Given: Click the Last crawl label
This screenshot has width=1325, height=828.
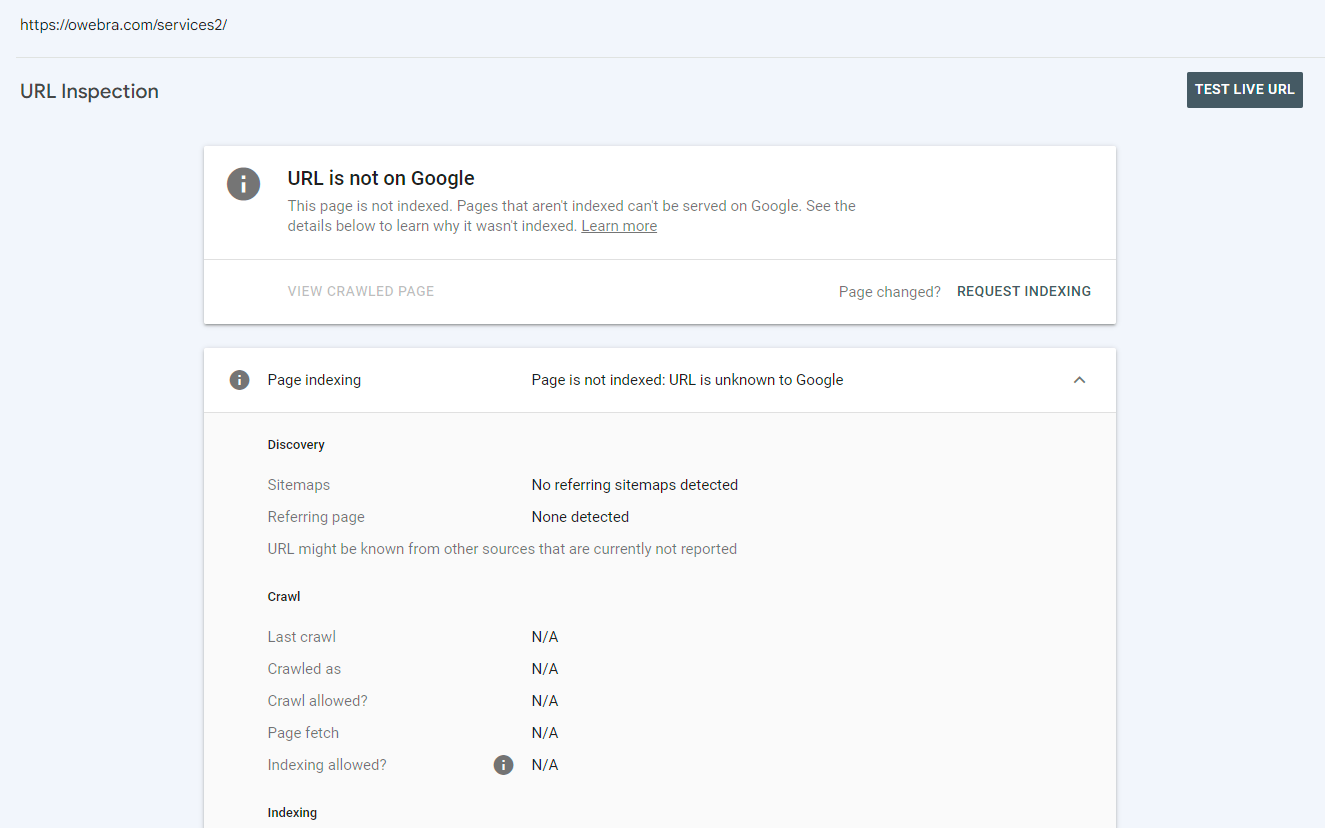Looking at the screenshot, I should pos(302,637).
